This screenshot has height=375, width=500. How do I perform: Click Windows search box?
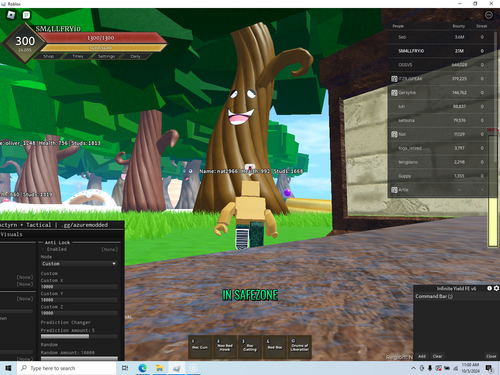click(67, 368)
